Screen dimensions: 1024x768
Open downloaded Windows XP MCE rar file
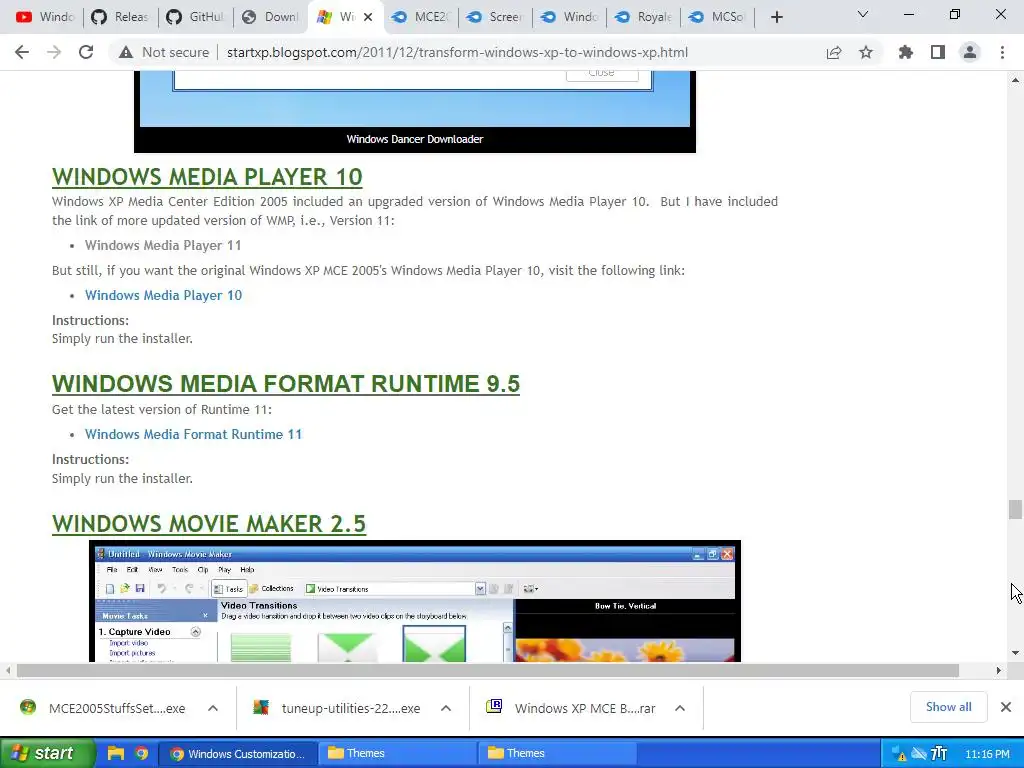(x=571, y=708)
